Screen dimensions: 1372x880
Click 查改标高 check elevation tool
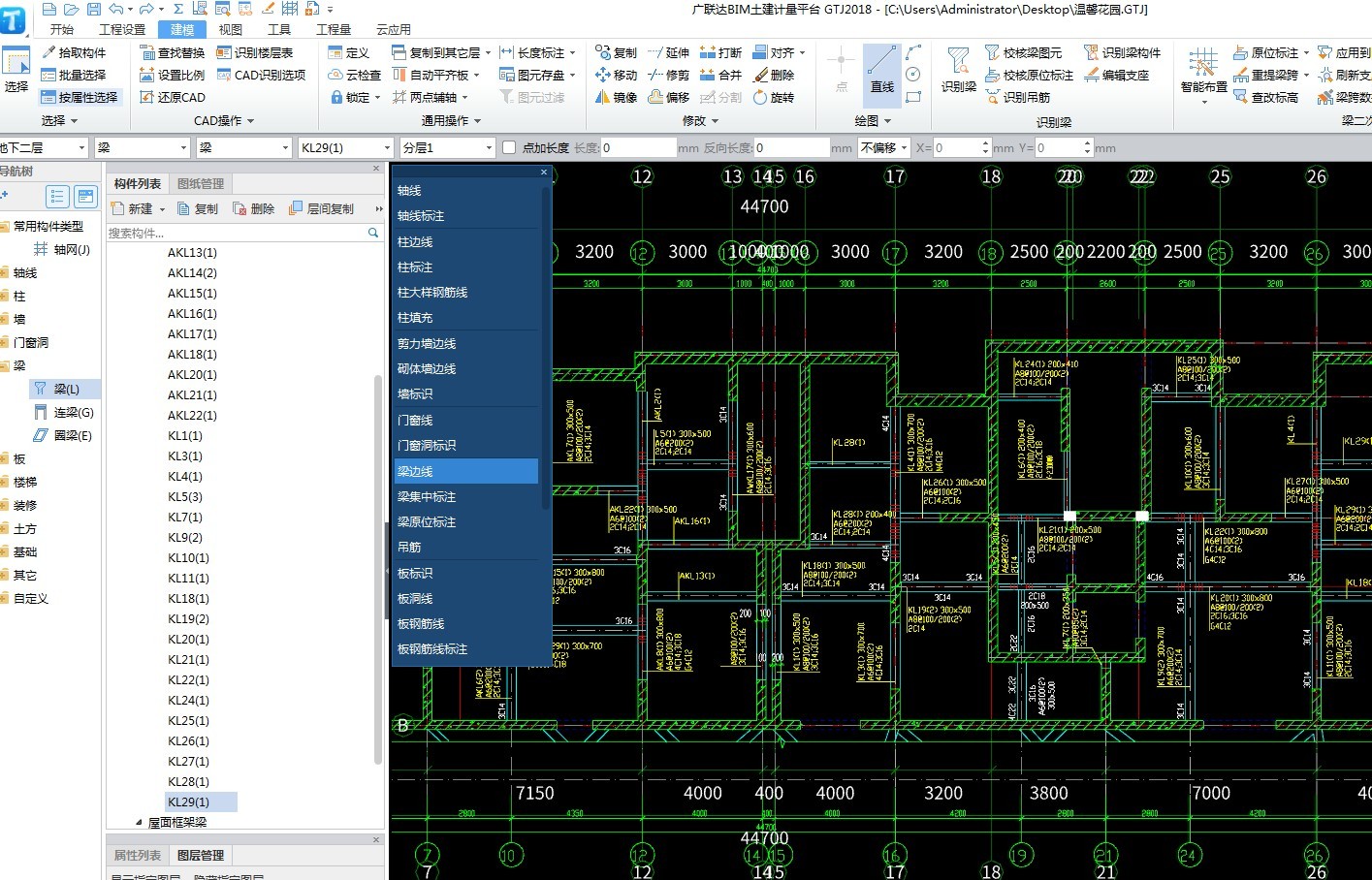pos(1265,97)
